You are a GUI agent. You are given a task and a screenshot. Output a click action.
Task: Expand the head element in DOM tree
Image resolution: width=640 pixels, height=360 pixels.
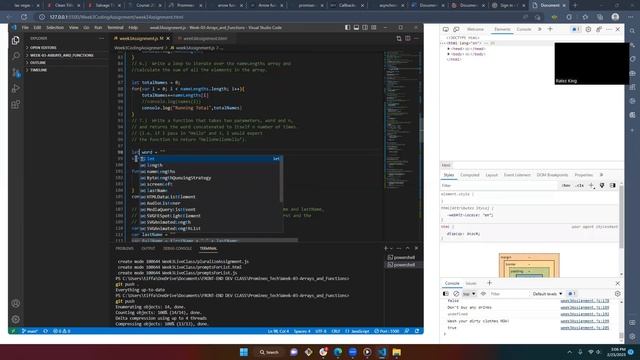point(448,49)
